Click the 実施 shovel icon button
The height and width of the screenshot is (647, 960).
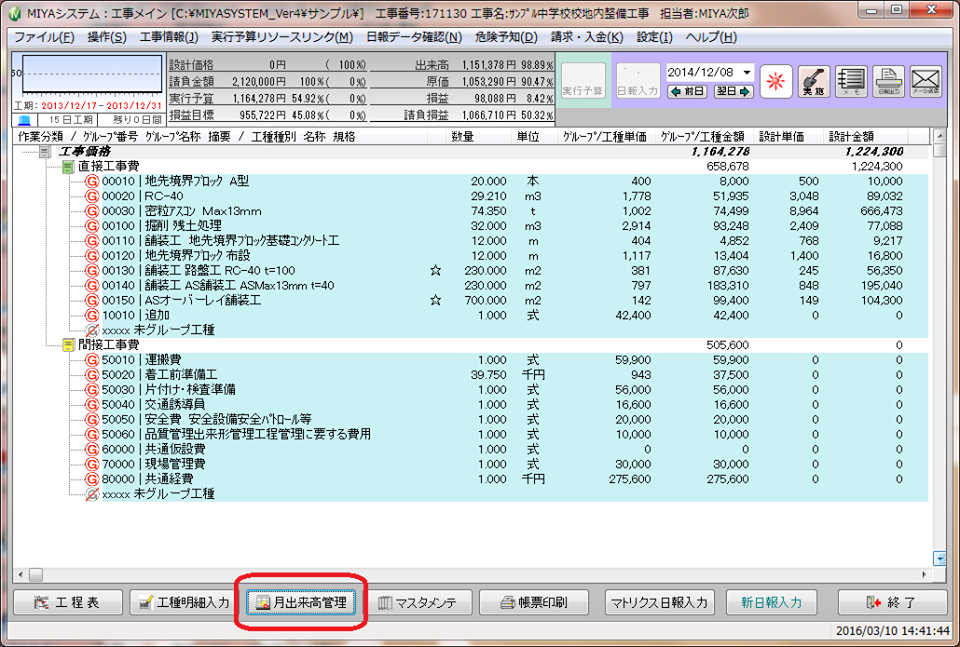[814, 81]
